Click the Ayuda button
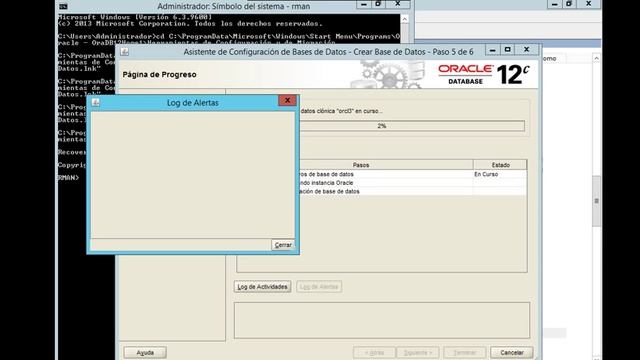Viewport: 640px width, 360px height. click(x=145, y=353)
